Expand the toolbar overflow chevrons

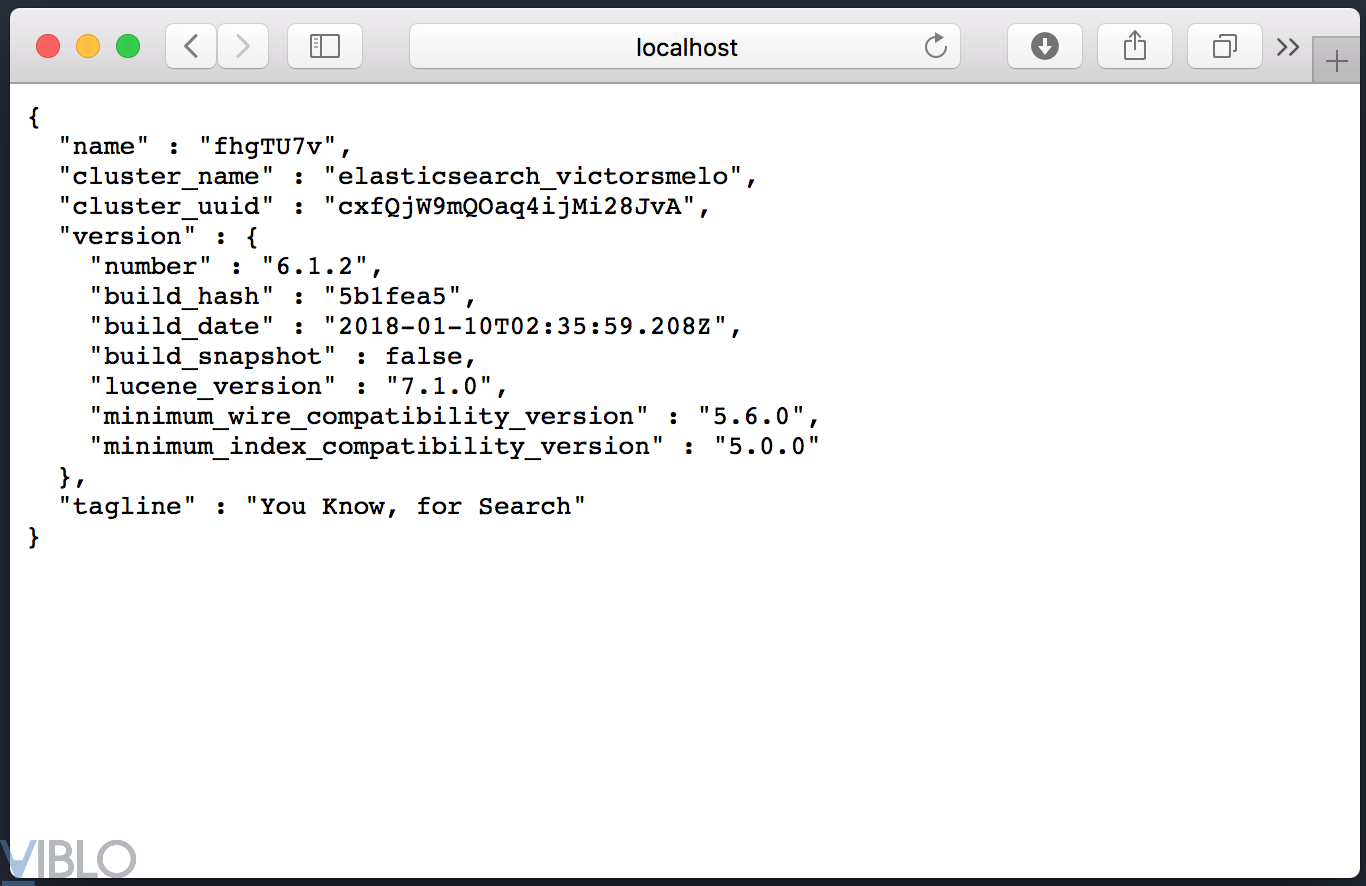1288,46
